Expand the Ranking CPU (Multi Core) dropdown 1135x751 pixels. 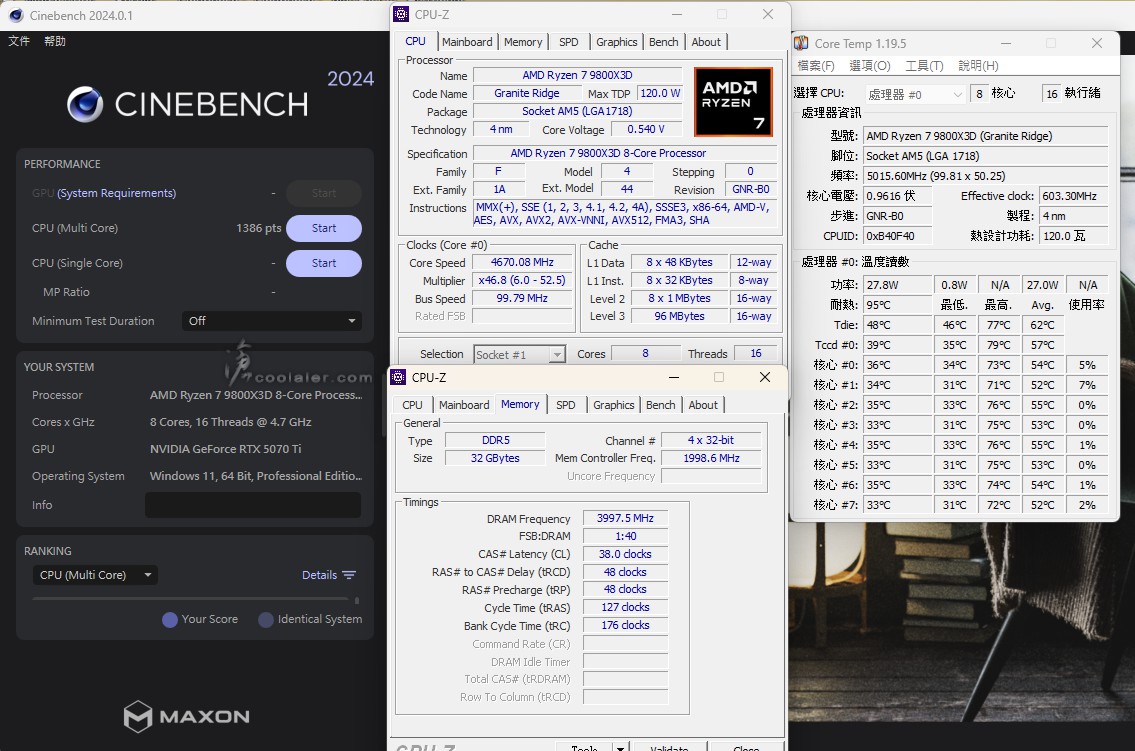[x=95, y=575]
